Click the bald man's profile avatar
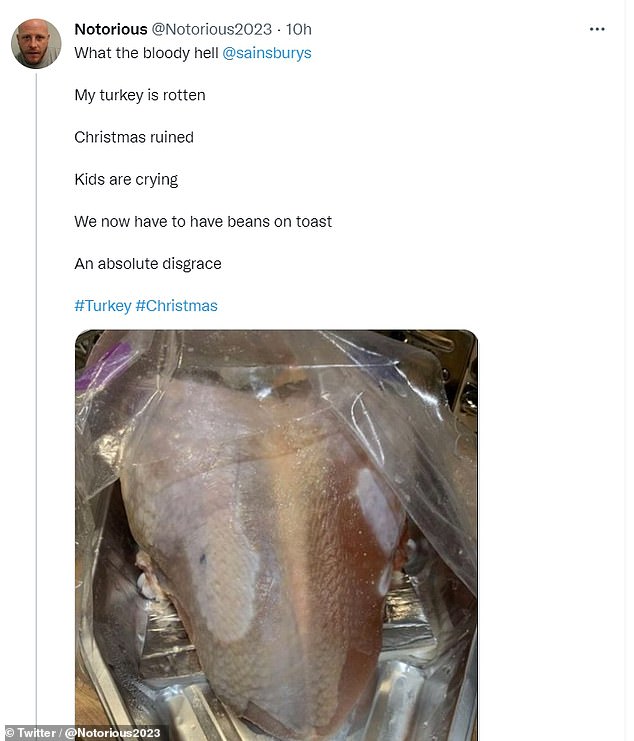The image size is (634, 741). [x=36, y=44]
